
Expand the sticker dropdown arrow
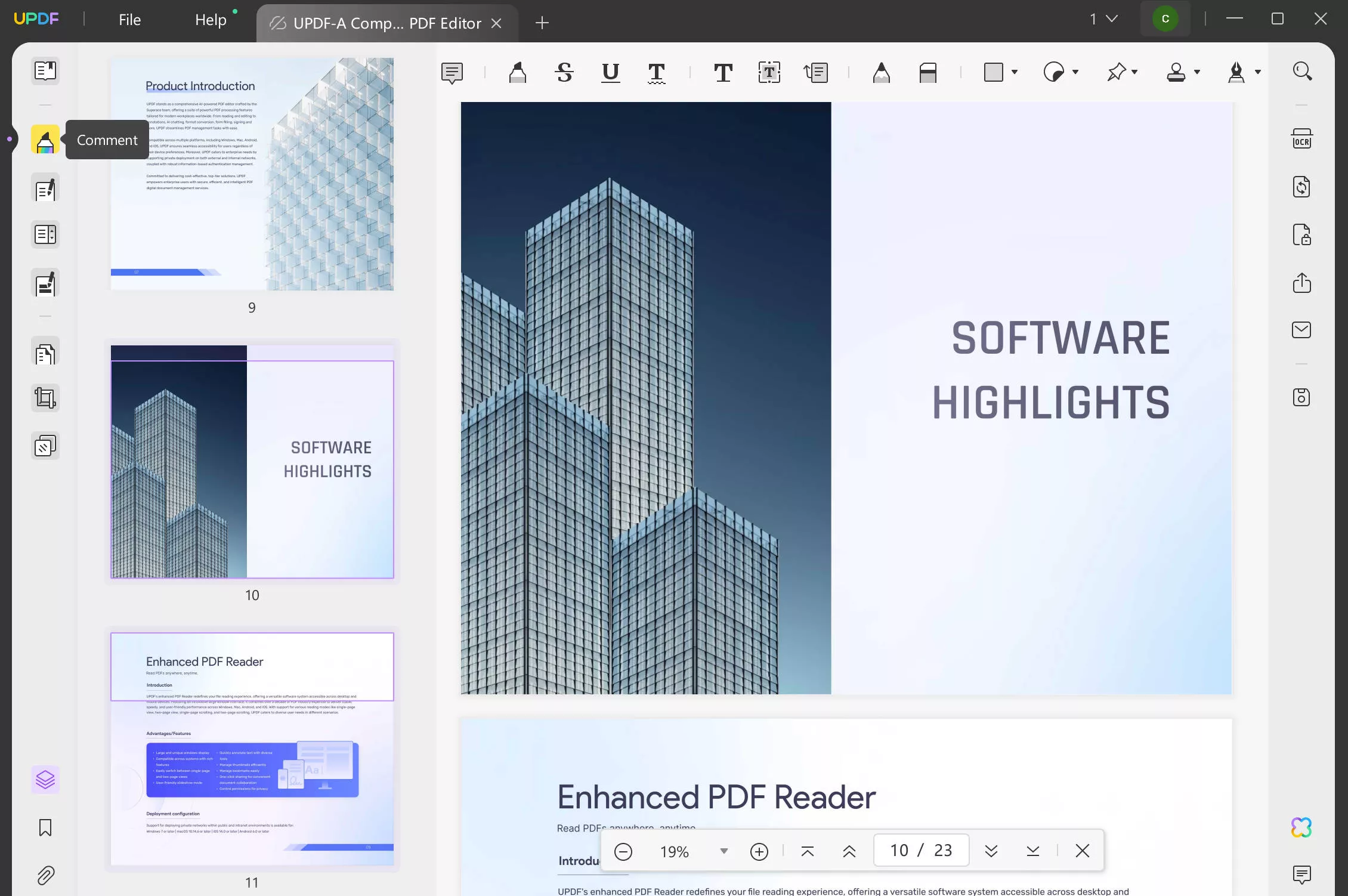point(1075,73)
